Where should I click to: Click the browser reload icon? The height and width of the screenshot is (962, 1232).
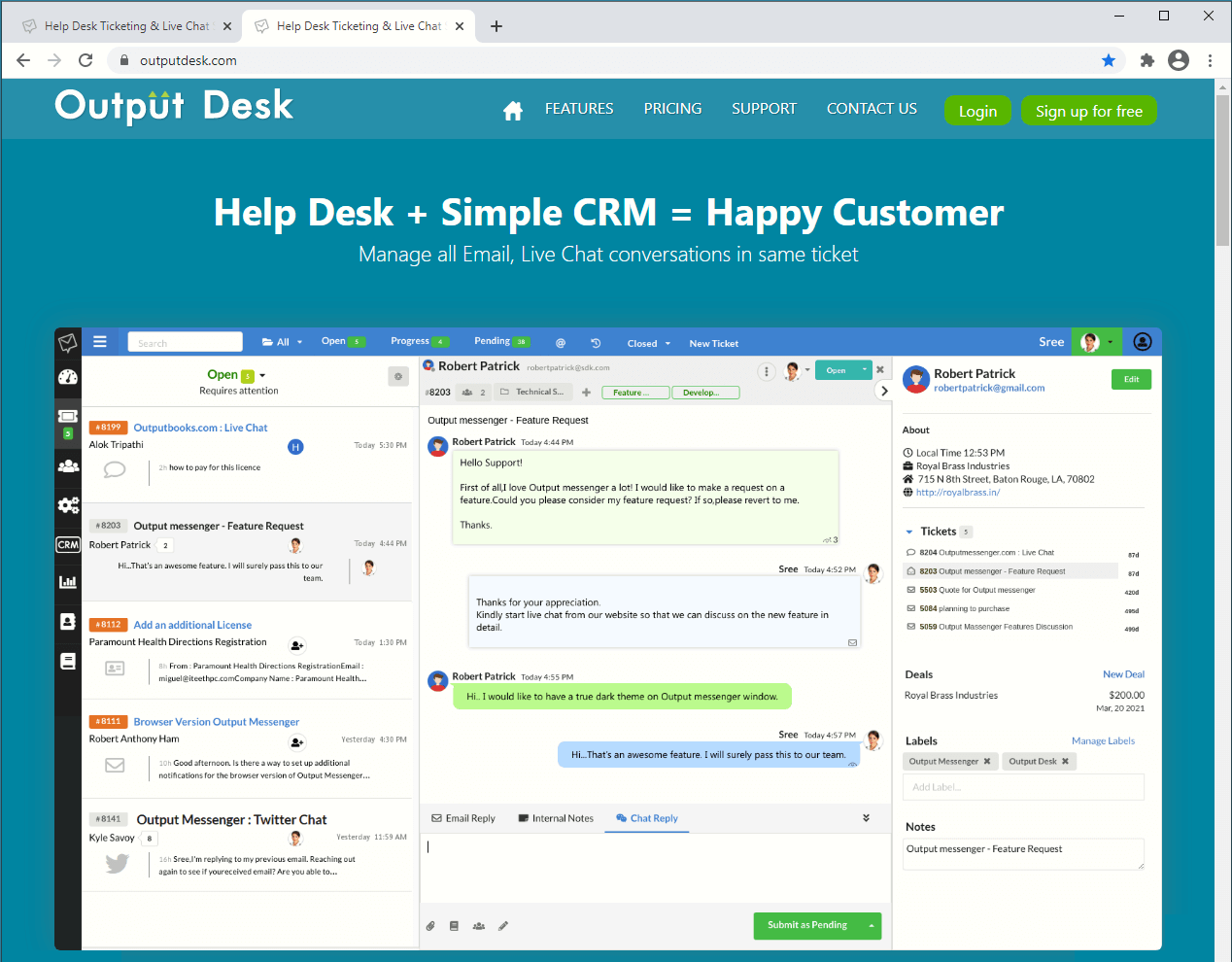click(x=86, y=60)
